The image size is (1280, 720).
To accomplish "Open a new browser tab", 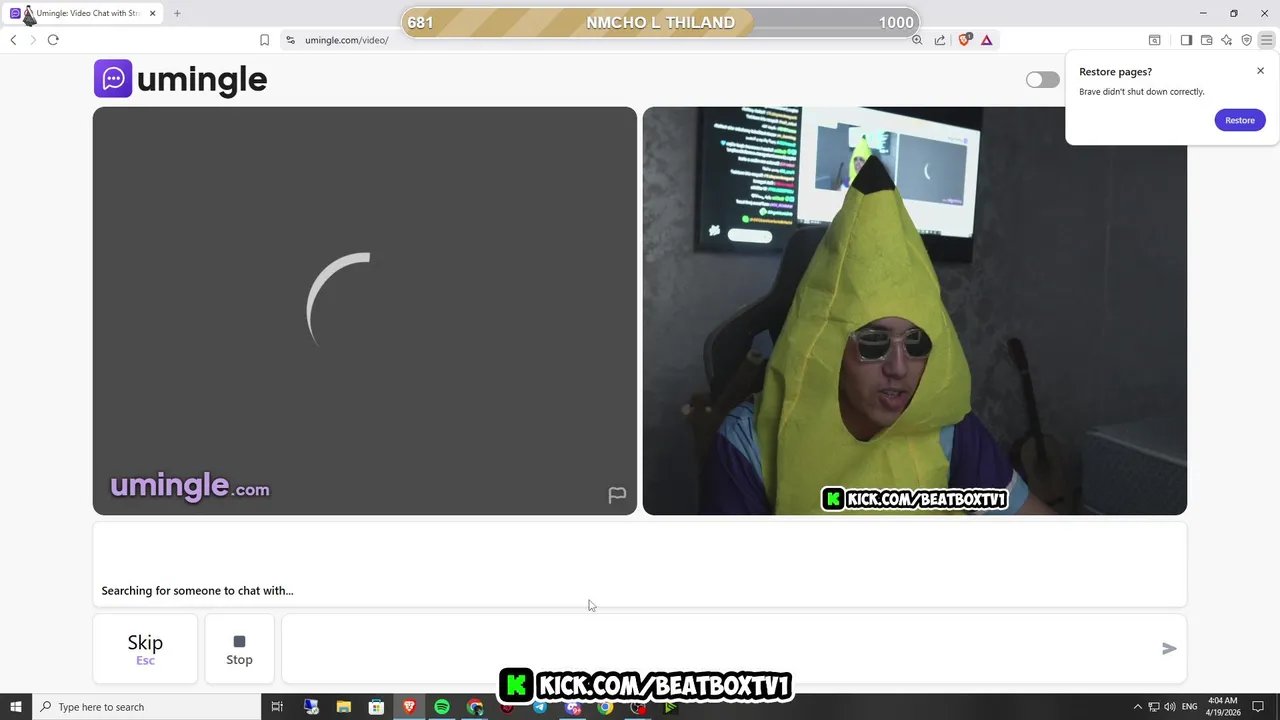I will tap(177, 14).
